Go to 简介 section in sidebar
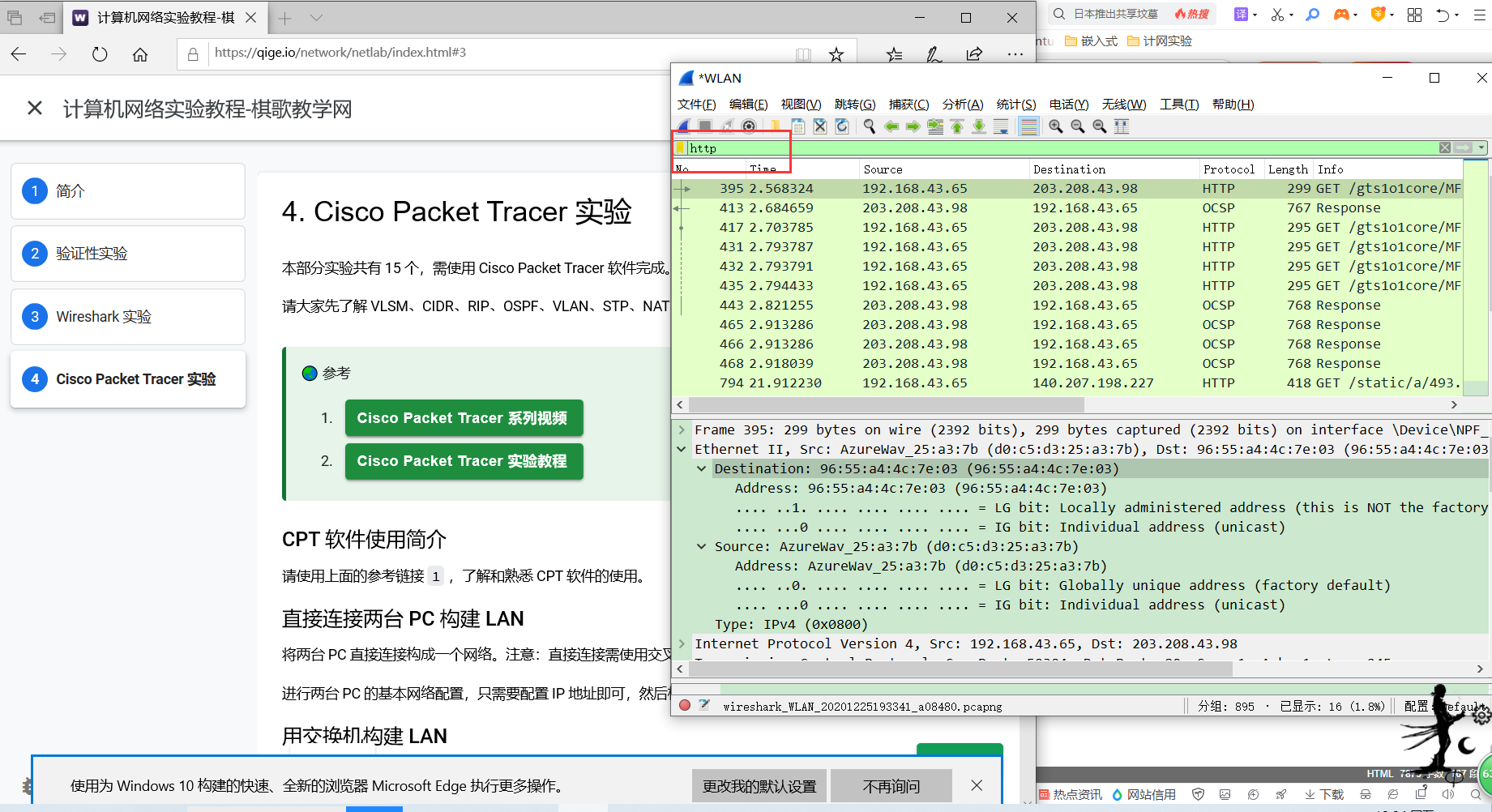Screen dimensions: 1492x812 128,191
